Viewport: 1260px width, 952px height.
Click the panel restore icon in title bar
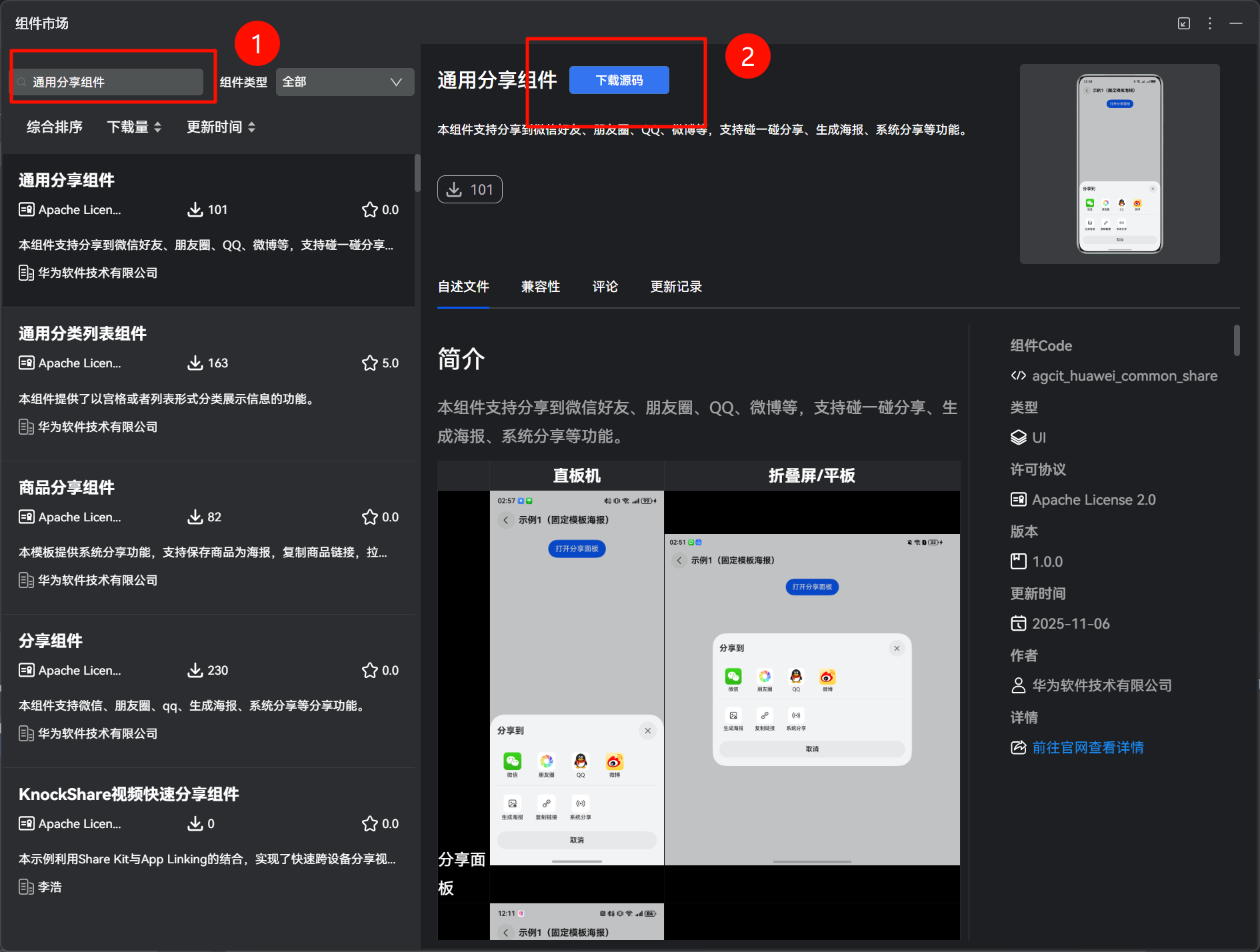point(1184,23)
